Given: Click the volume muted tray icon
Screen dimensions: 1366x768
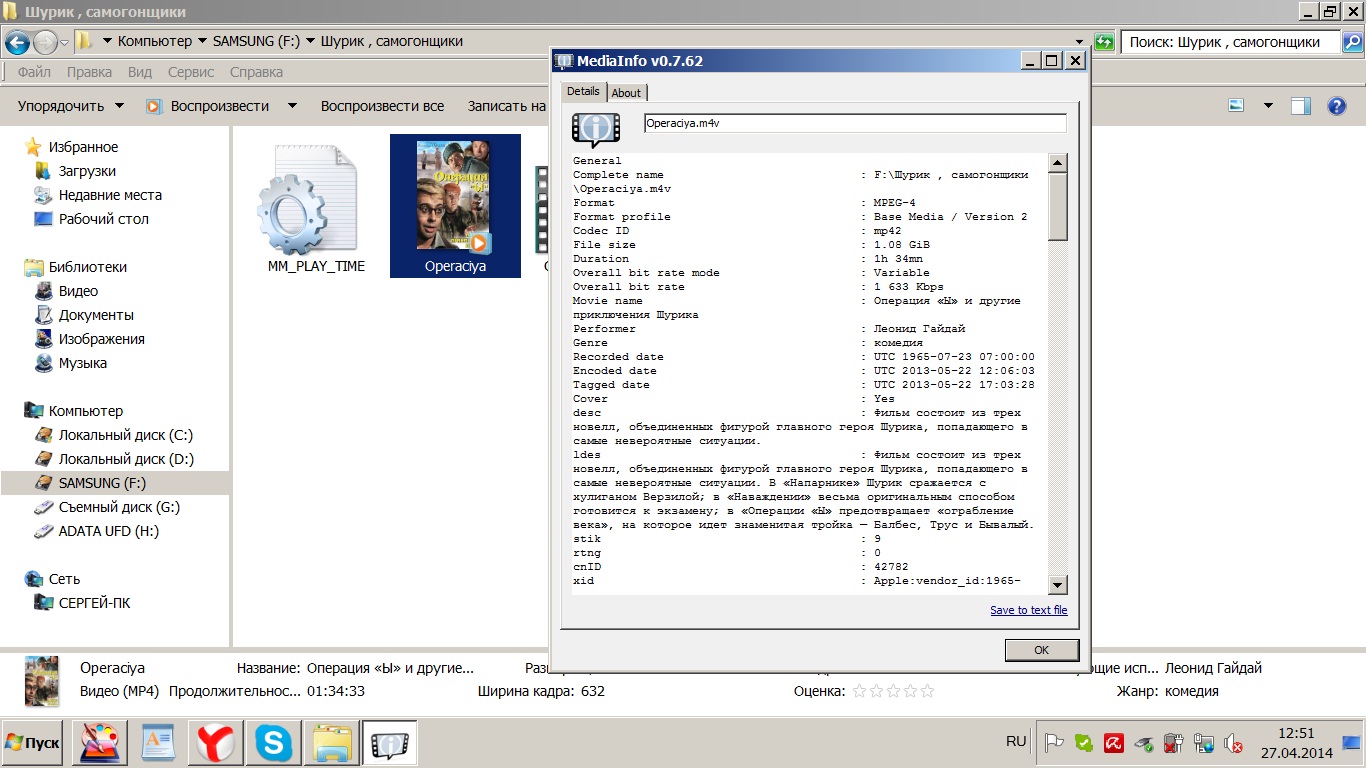Looking at the screenshot, I should tap(1233, 743).
